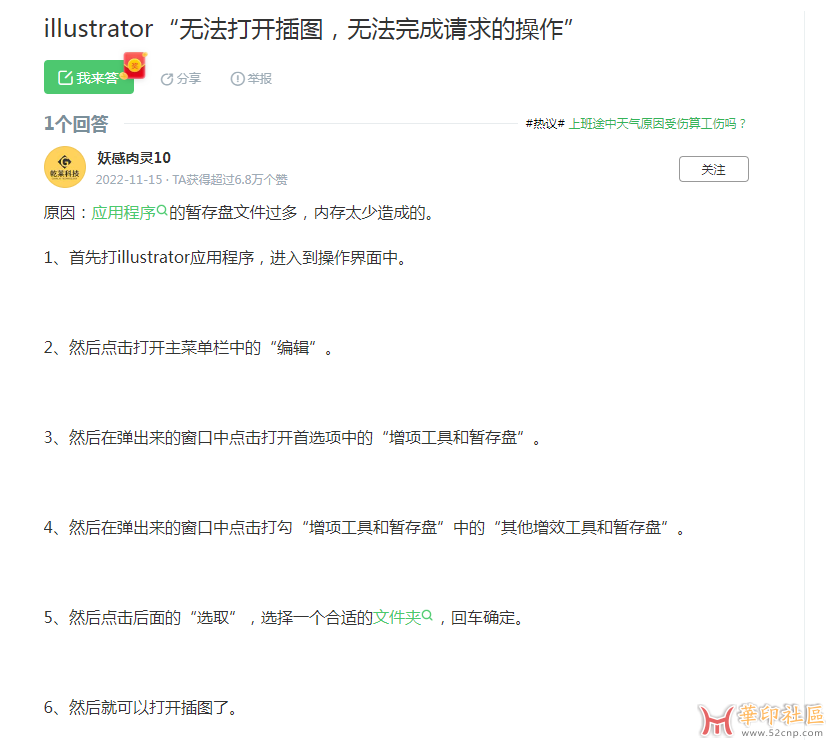Click step 5 text mentioning 选取
The height and width of the screenshot is (740, 827).
click(284, 617)
